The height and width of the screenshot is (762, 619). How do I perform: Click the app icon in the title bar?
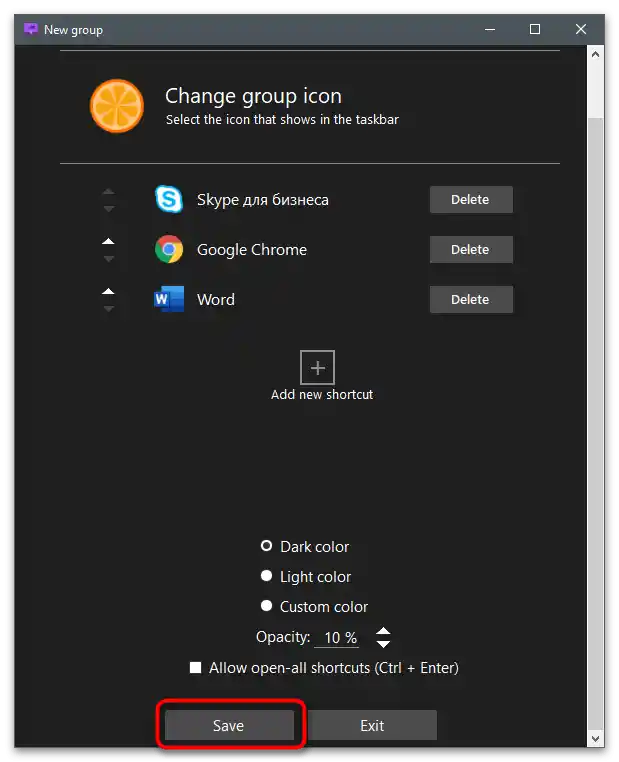tap(31, 29)
